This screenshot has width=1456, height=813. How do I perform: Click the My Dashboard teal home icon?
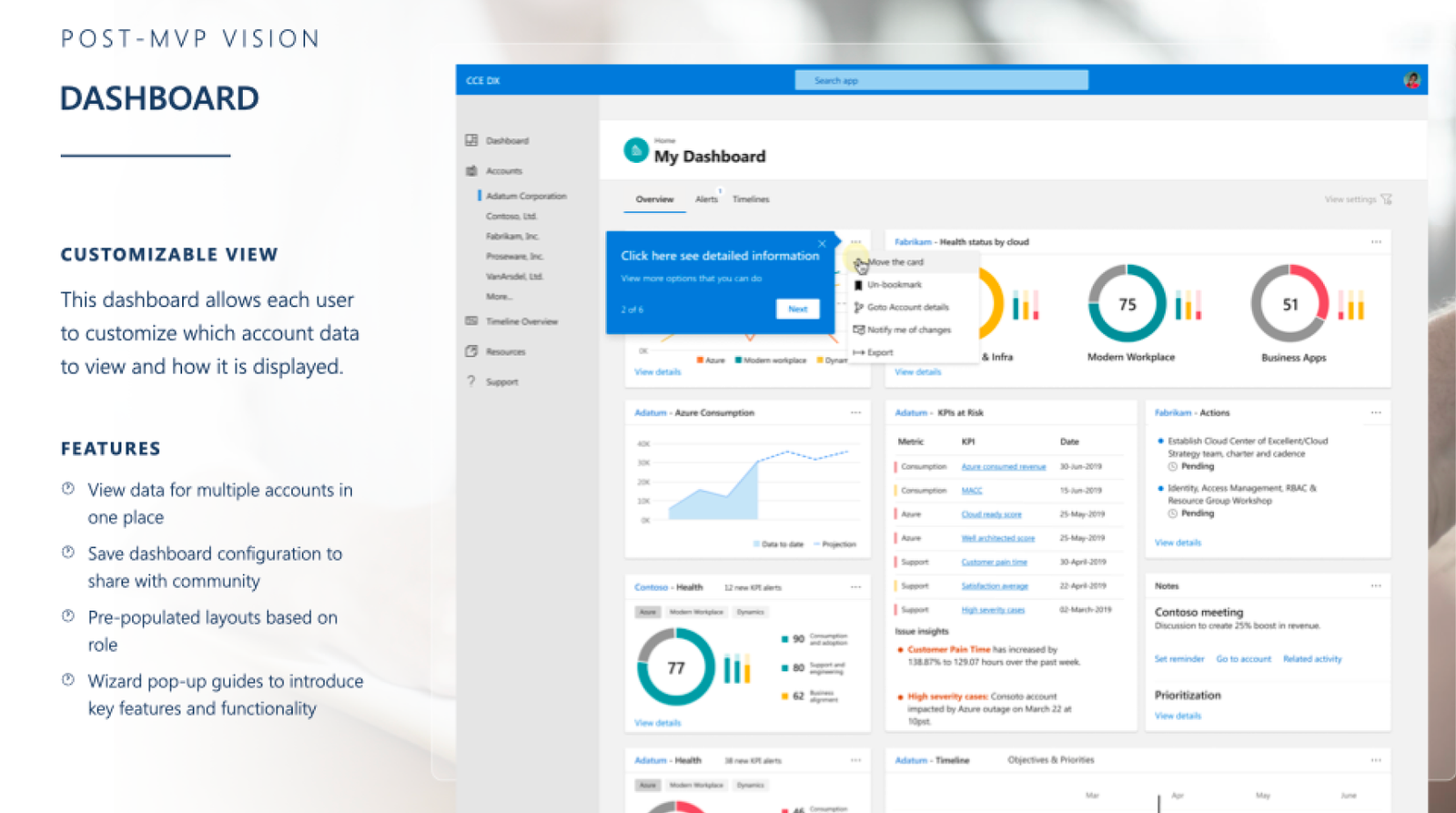636,149
